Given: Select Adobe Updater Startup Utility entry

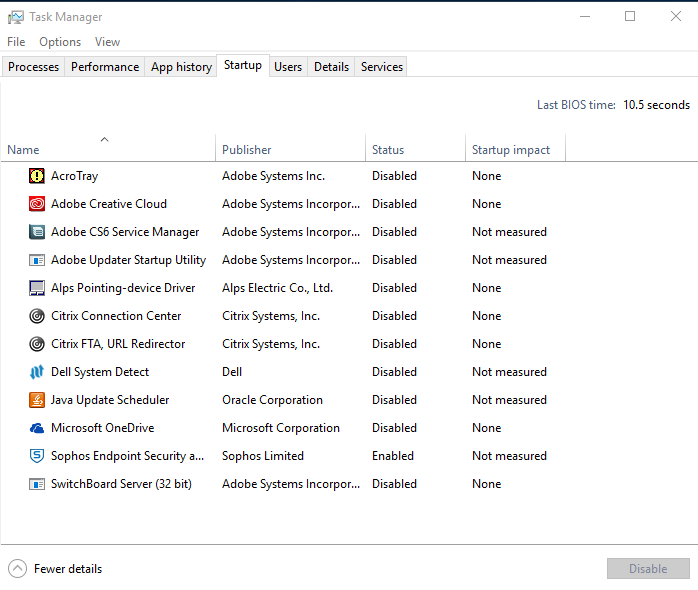Looking at the screenshot, I should [128, 260].
